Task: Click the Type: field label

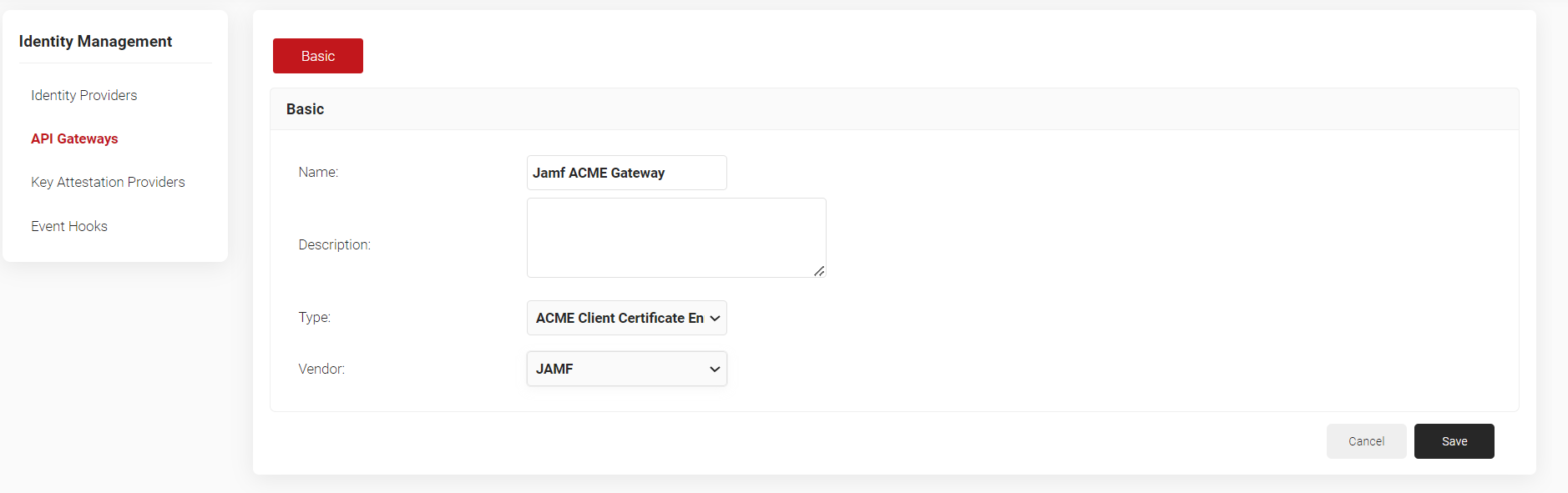Action: [x=314, y=317]
